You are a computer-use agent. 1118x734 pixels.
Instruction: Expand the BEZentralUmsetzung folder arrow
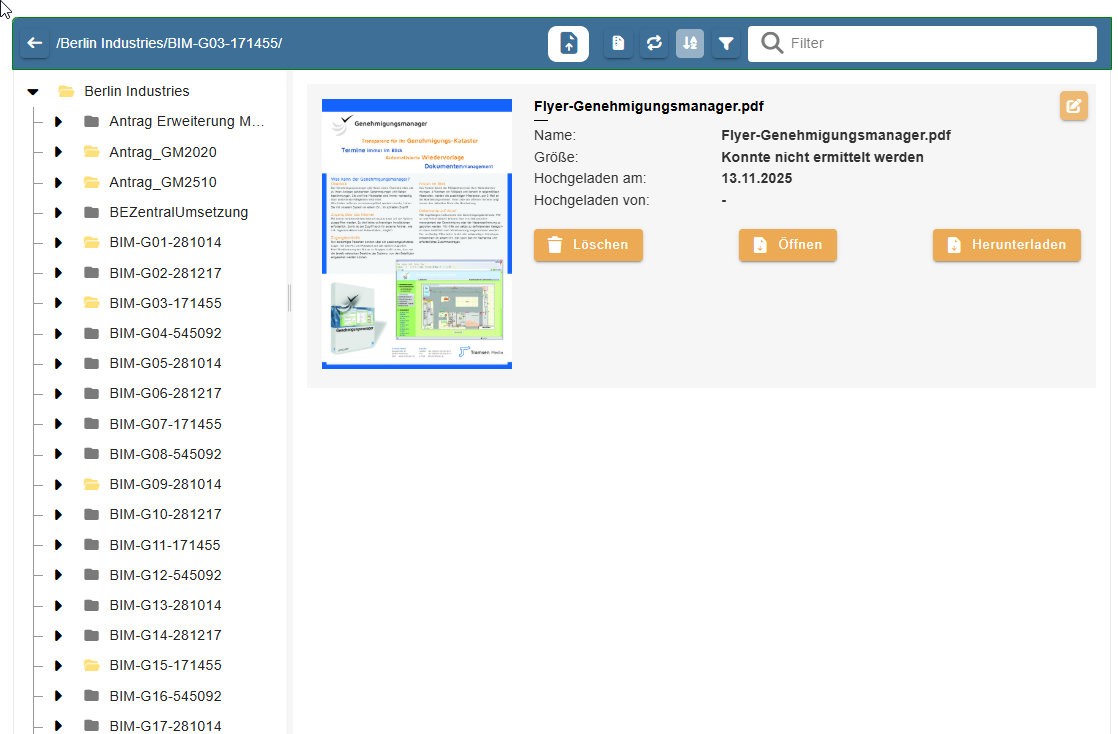[58, 213]
